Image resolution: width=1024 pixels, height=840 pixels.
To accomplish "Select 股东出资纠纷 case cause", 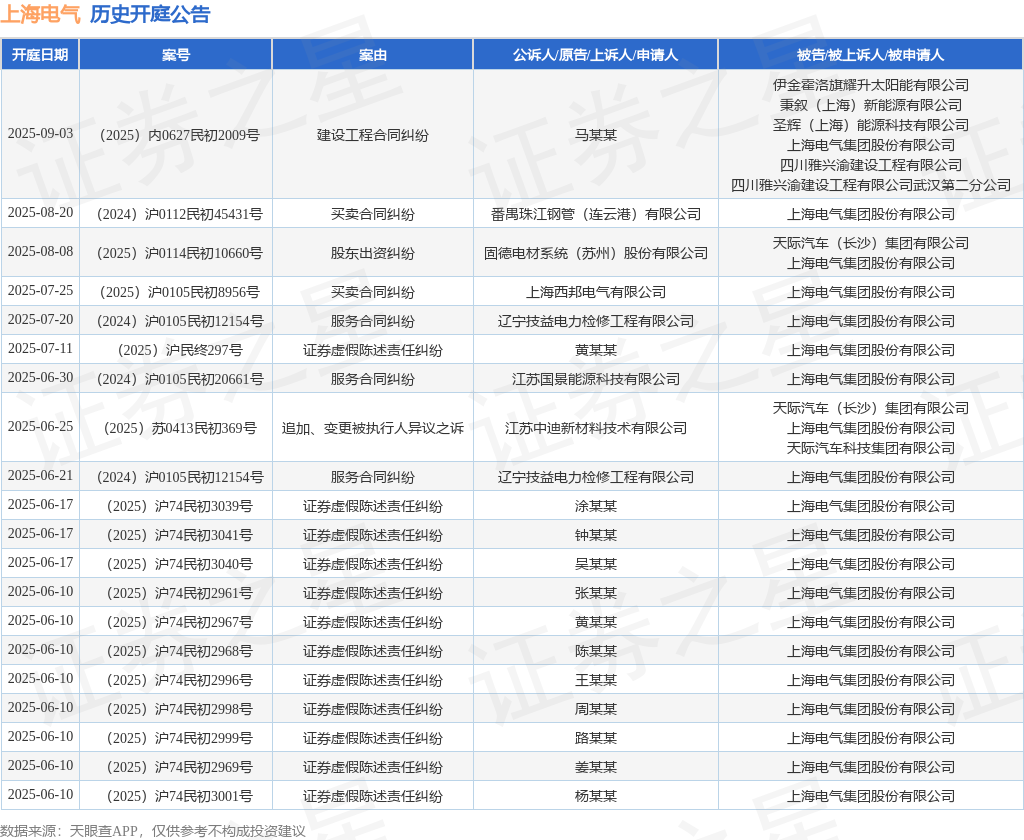I will point(372,253).
